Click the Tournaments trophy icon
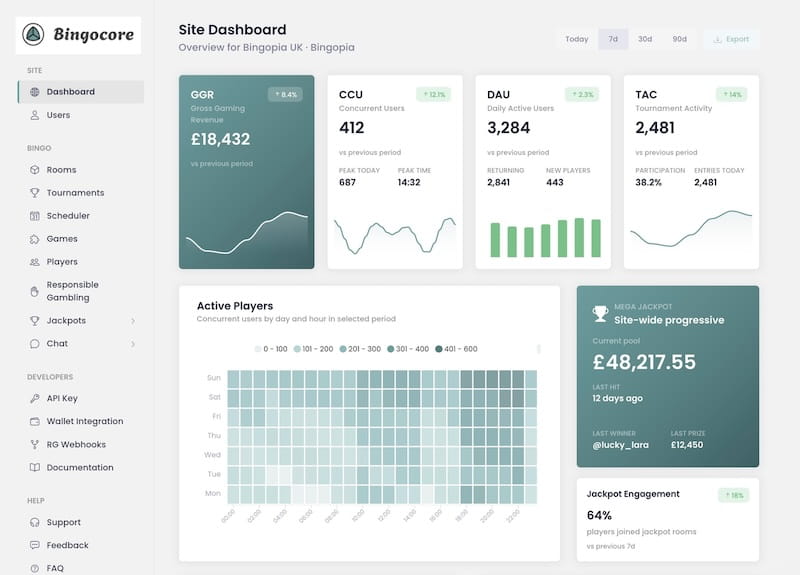Image resolution: width=800 pixels, height=575 pixels. pyautogui.click(x=35, y=193)
